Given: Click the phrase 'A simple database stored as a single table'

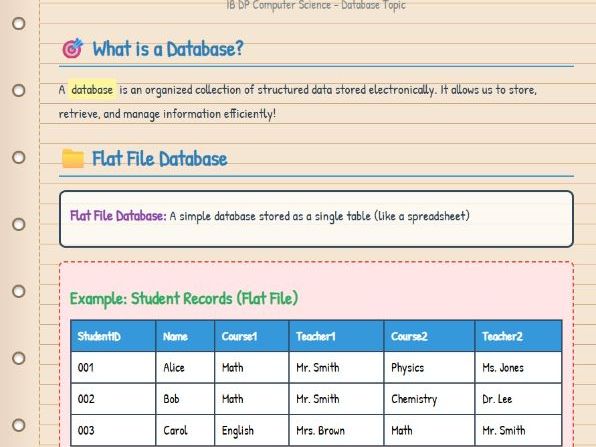Looking at the screenshot, I should (270, 216).
